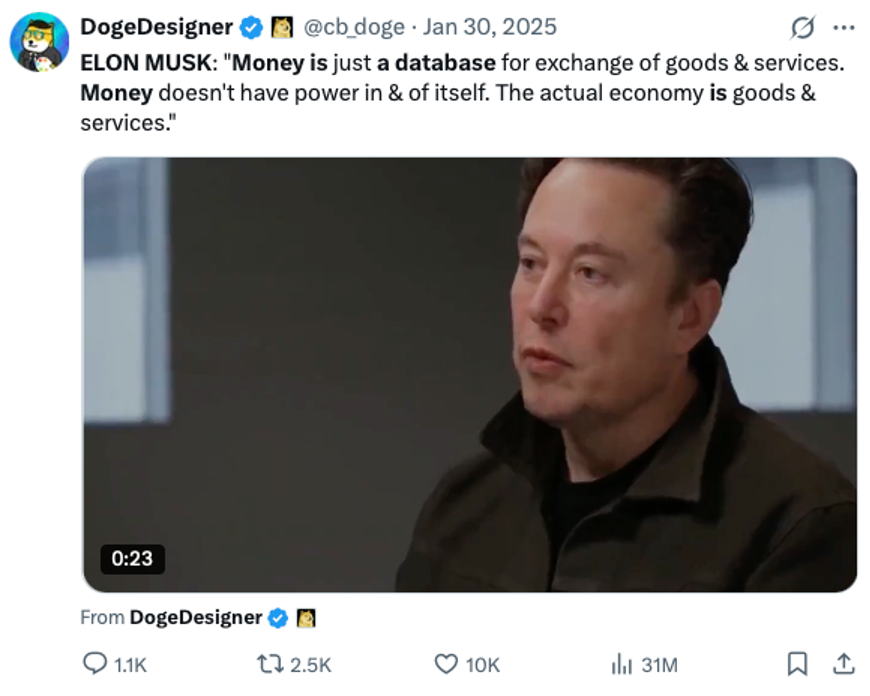This screenshot has width=870, height=696.
Task: Click the share upload icon
Action: tap(844, 664)
